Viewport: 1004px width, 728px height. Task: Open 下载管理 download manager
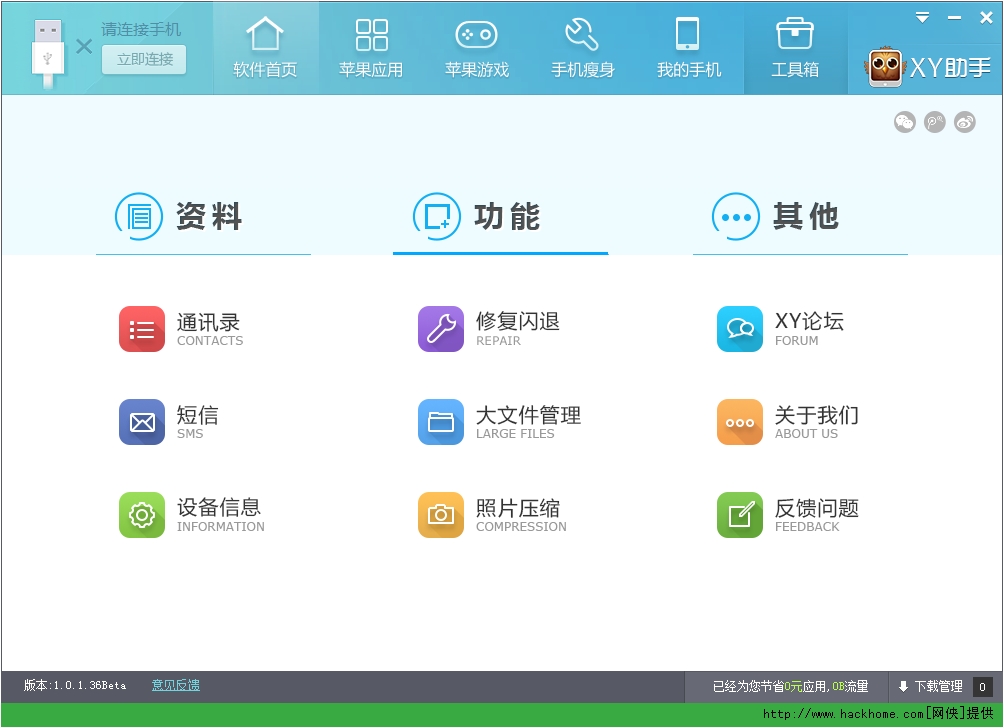[938, 686]
